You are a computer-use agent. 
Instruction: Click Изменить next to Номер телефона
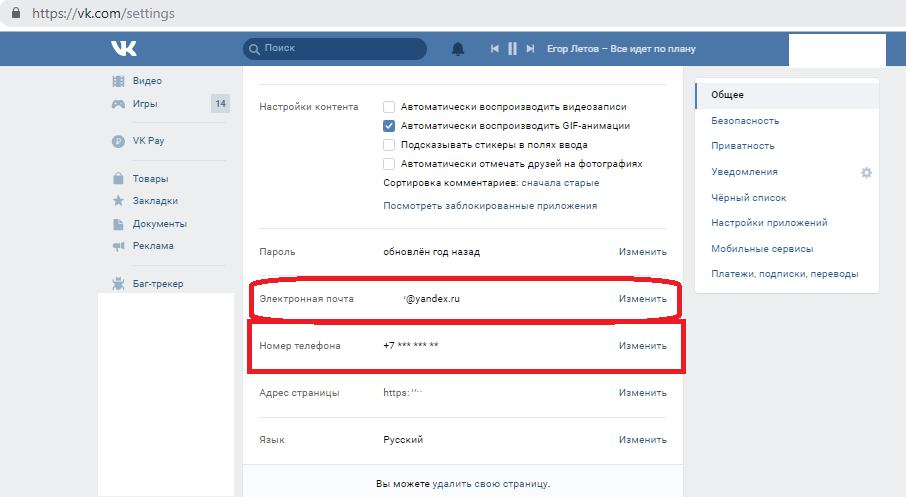[x=642, y=346]
